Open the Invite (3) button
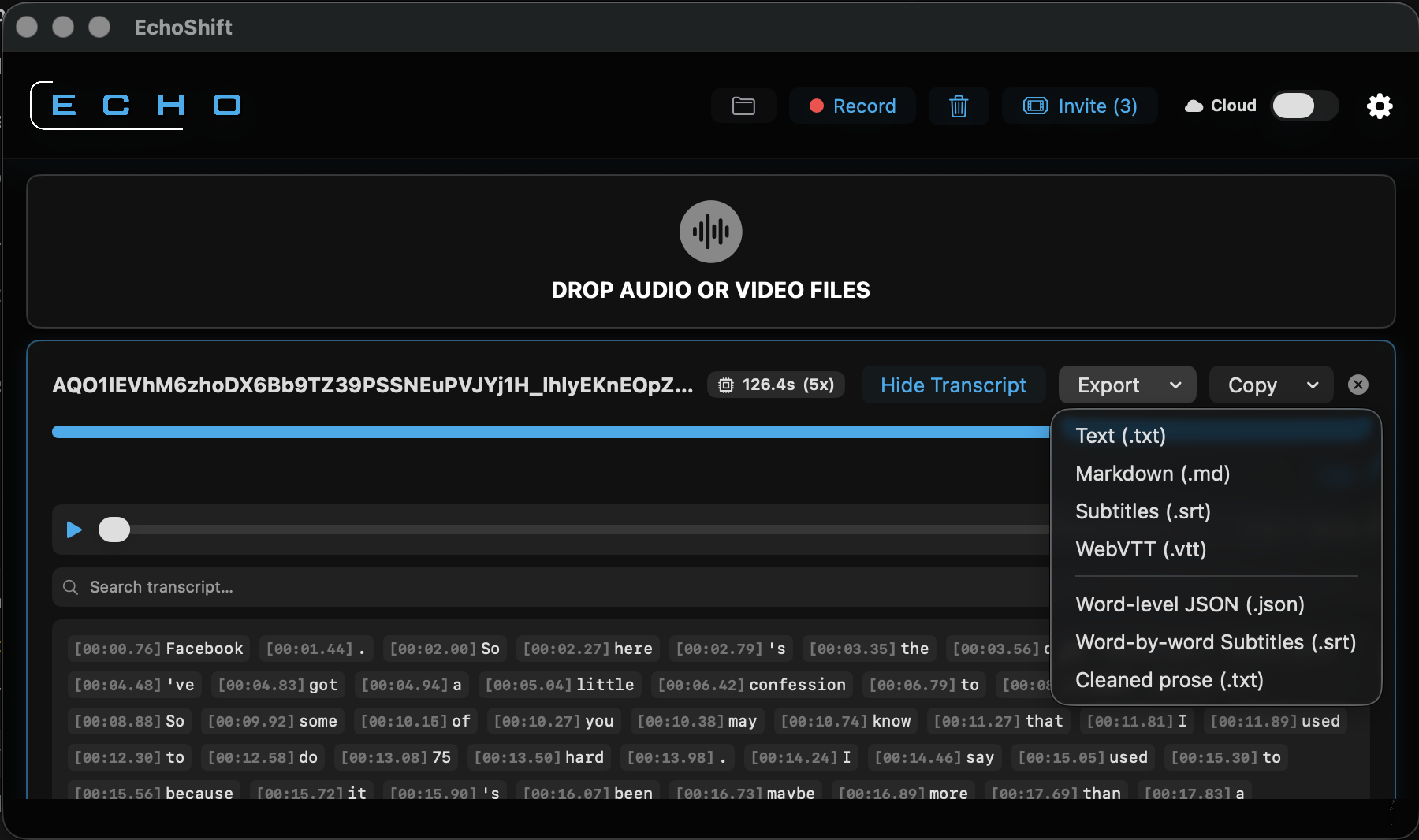Screen dimensions: 1419x840 tap(1080, 106)
